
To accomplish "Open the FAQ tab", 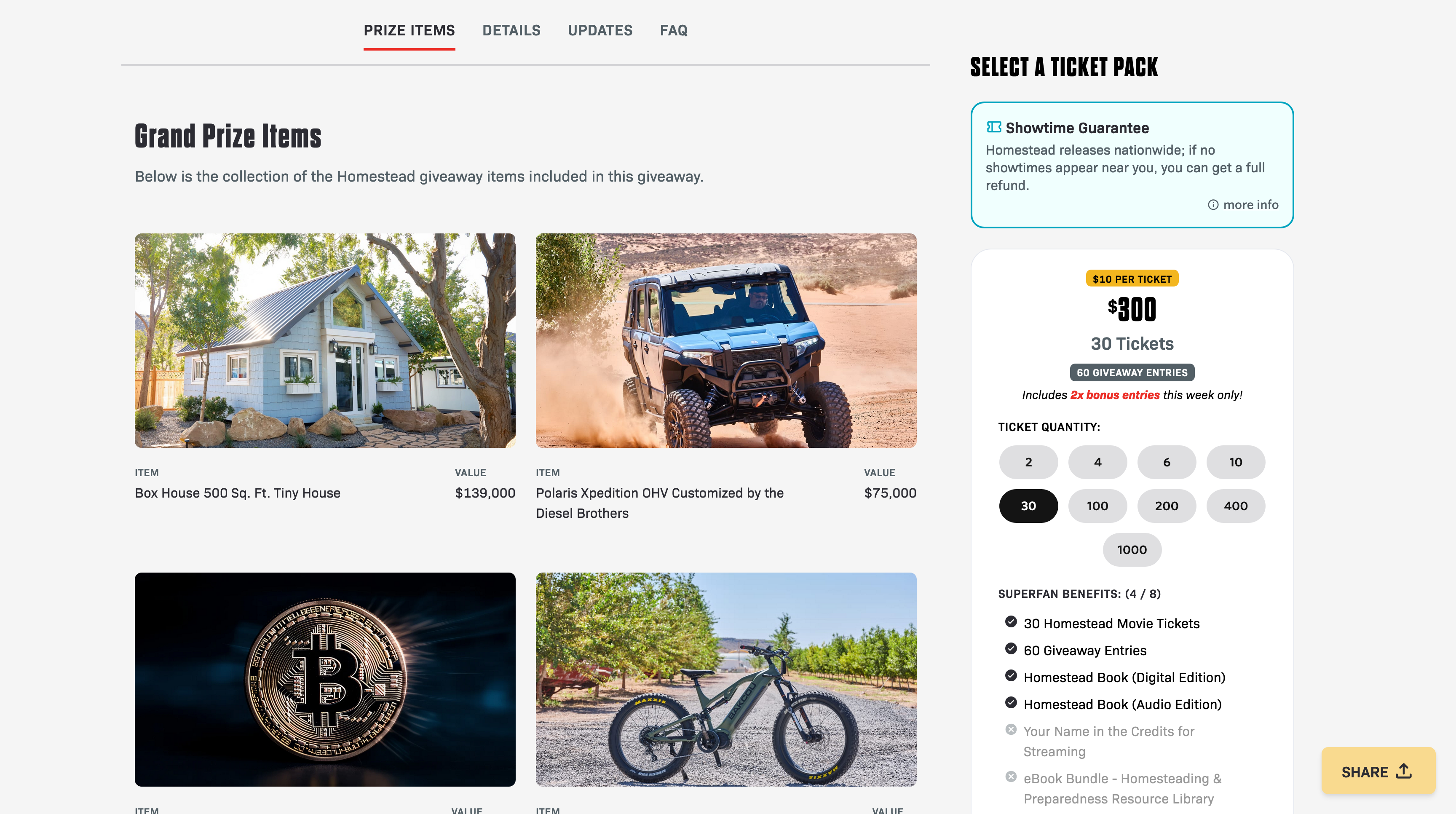I will [674, 30].
